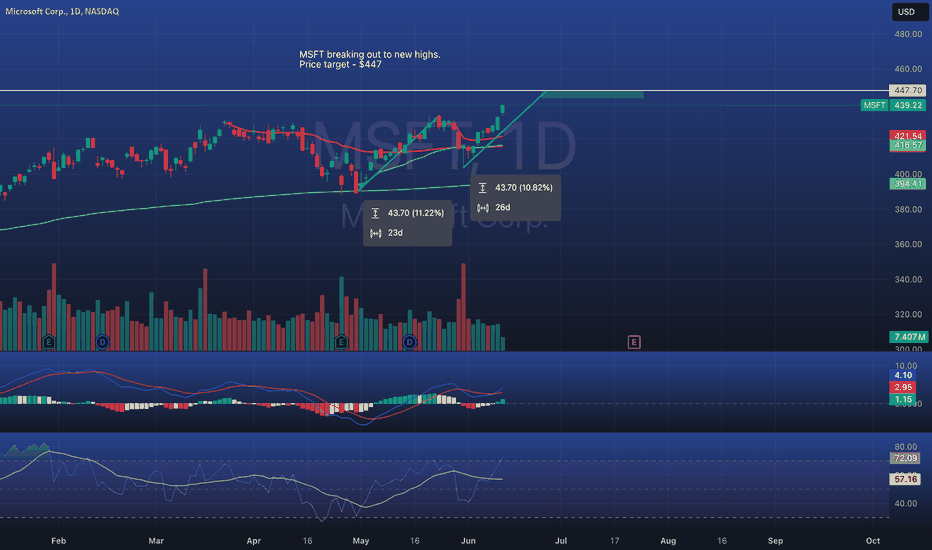Click the earnings E marker before May
The image size is (932, 550).
click(341, 342)
